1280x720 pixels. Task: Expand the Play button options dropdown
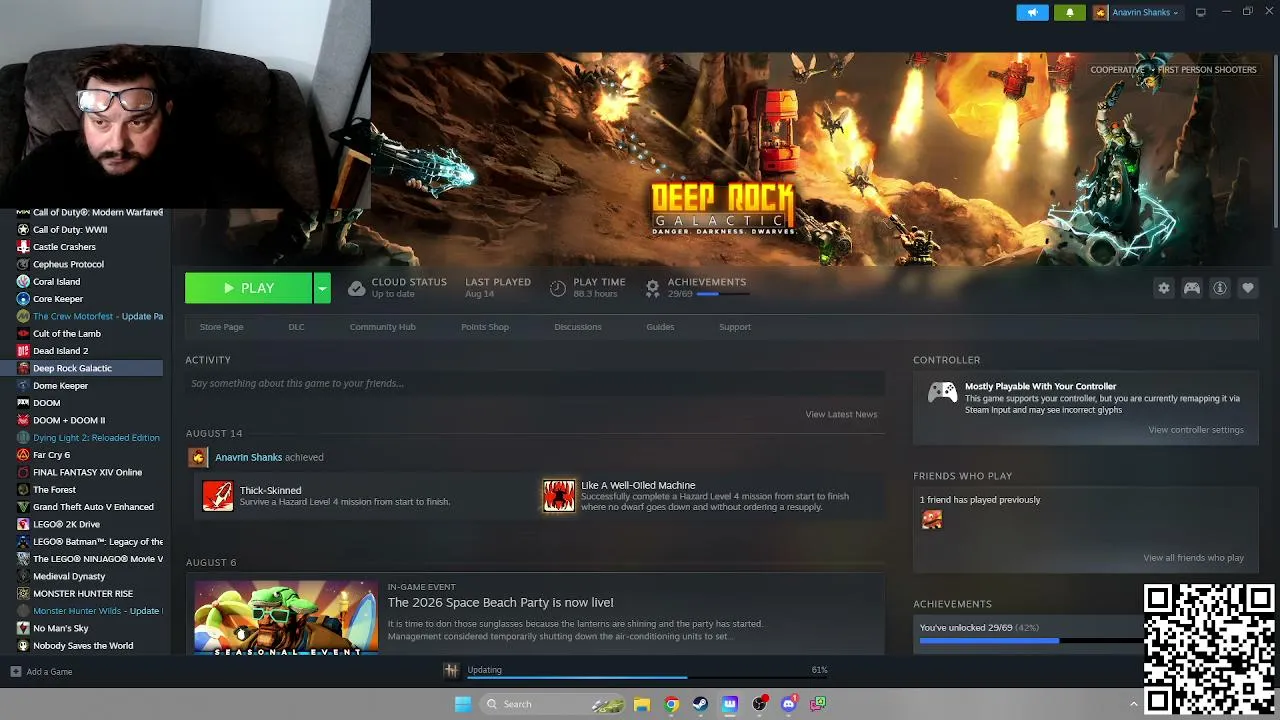click(322, 288)
